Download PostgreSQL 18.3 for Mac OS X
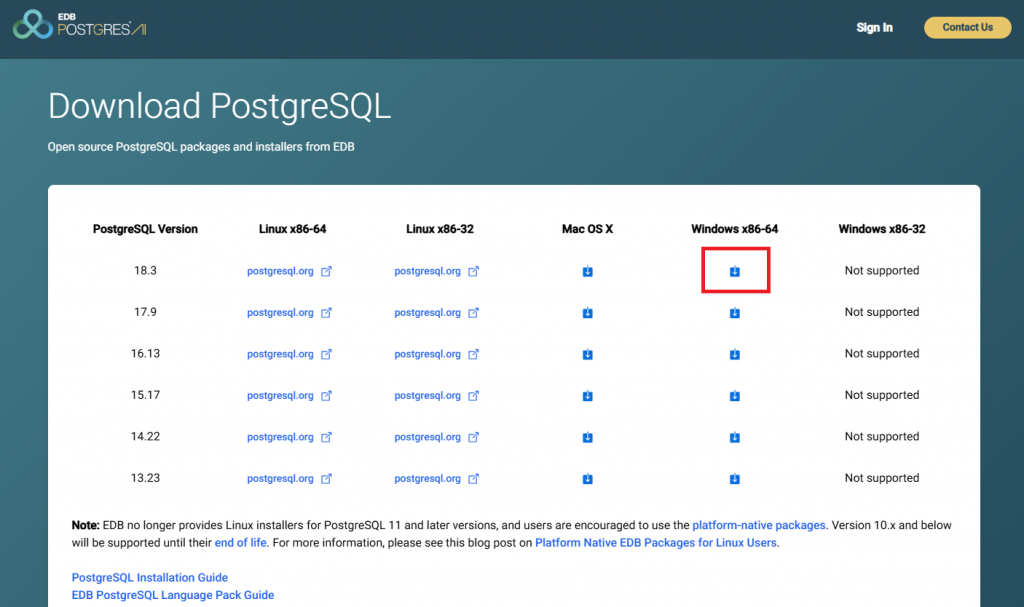1024x607 pixels. click(x=587, y=271)
